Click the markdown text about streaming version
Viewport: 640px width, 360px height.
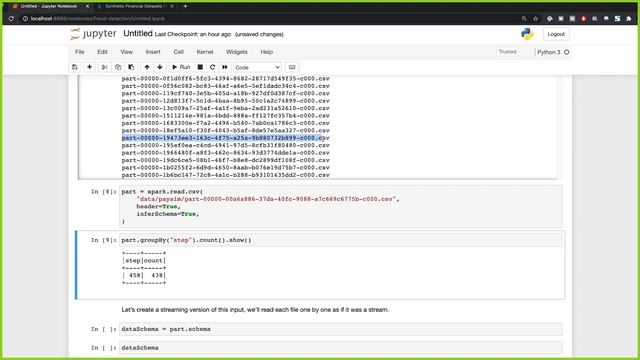click(255, 310)
